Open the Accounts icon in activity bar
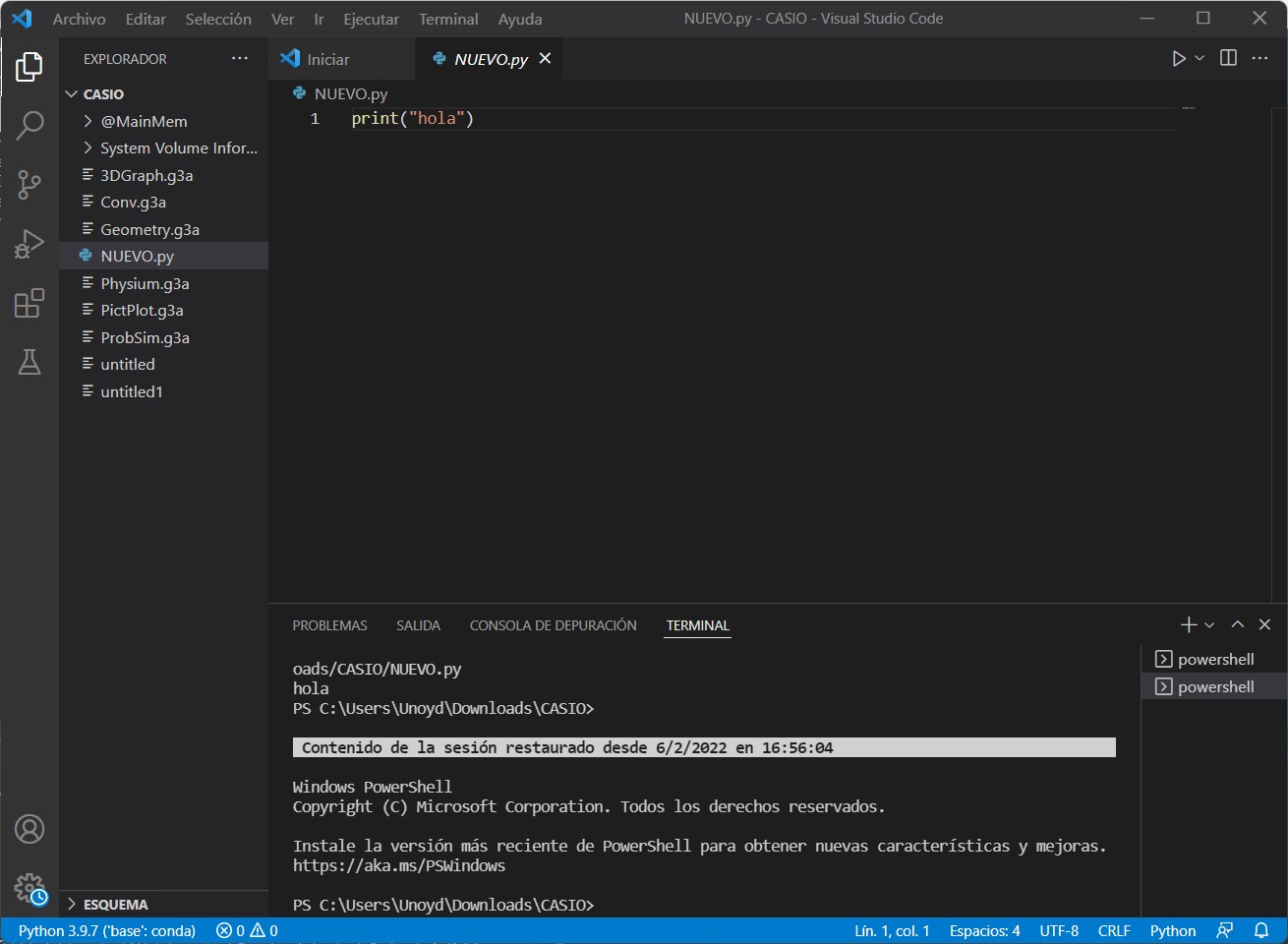Viewport: 1288px width, 944px height. coord(29,829)
